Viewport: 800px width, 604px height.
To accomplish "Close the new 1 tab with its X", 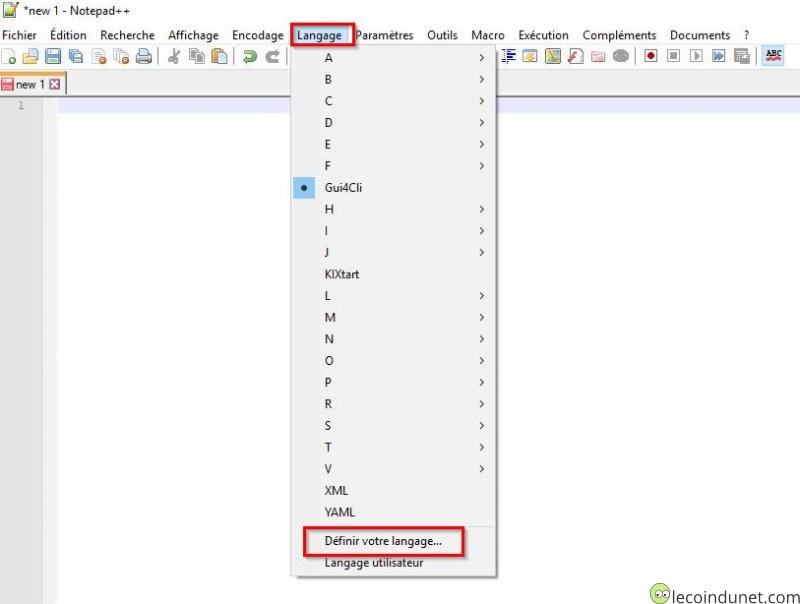I will coord(55,84).
